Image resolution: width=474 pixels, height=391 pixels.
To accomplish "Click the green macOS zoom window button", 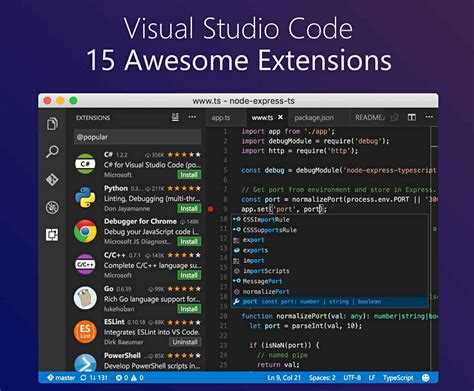I will (x=73, y=101).
